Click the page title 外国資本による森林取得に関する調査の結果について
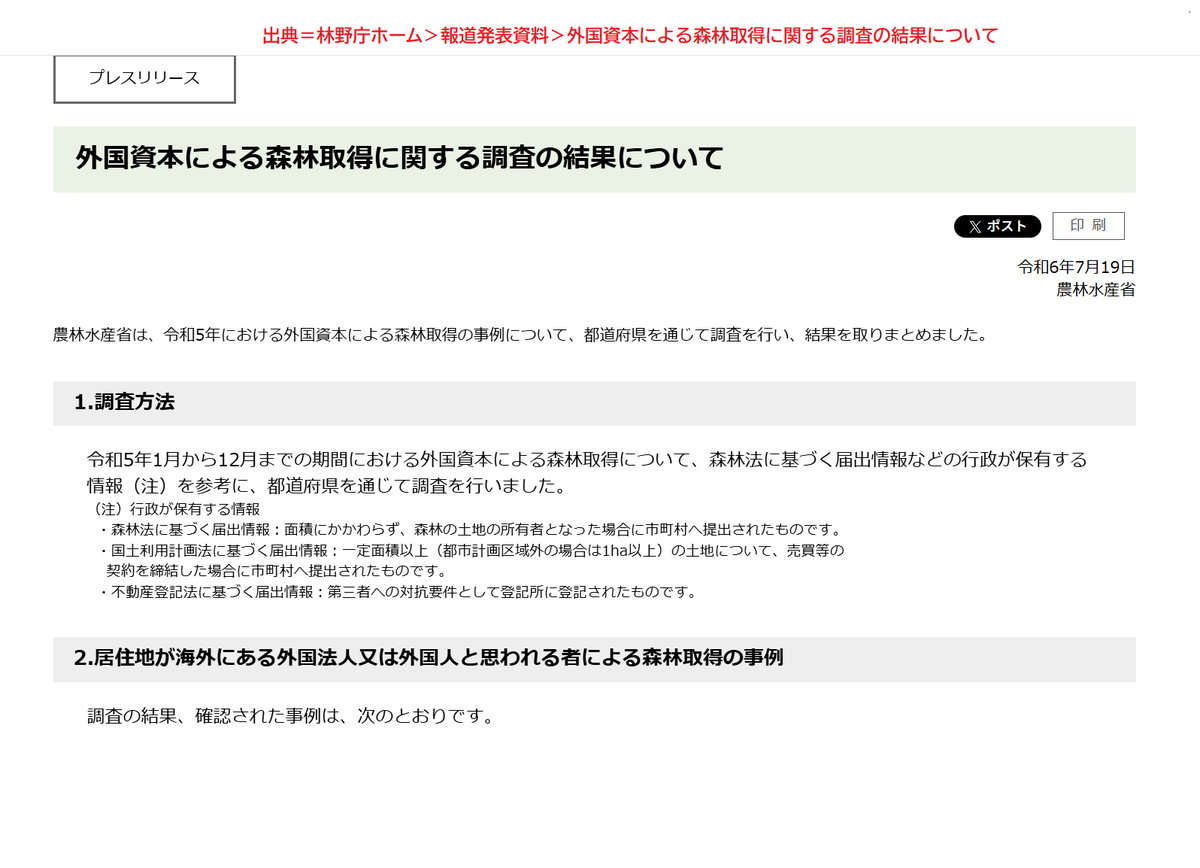 (x=399, y=158)
